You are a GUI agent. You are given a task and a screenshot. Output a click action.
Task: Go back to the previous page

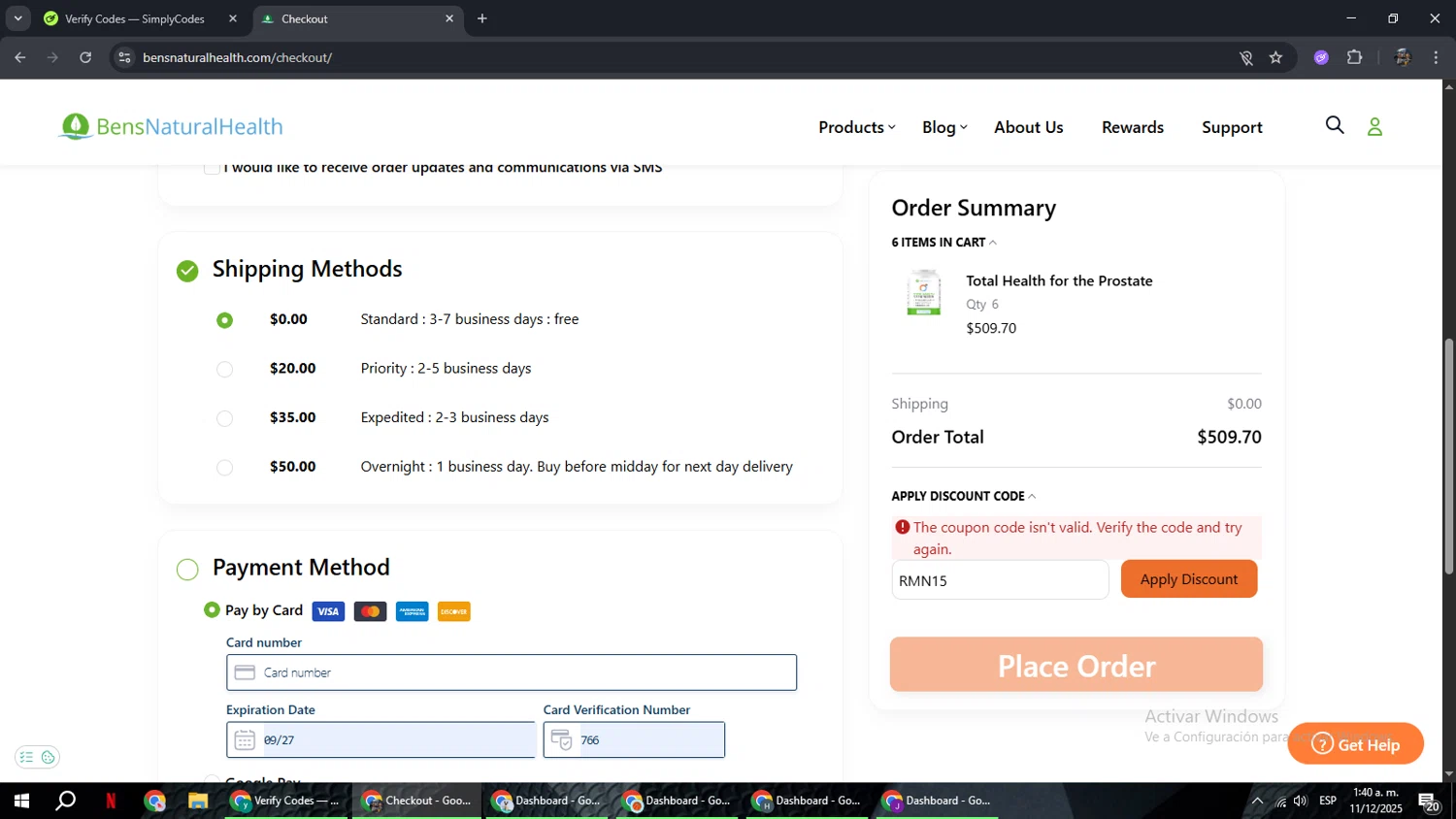point(20,57)
